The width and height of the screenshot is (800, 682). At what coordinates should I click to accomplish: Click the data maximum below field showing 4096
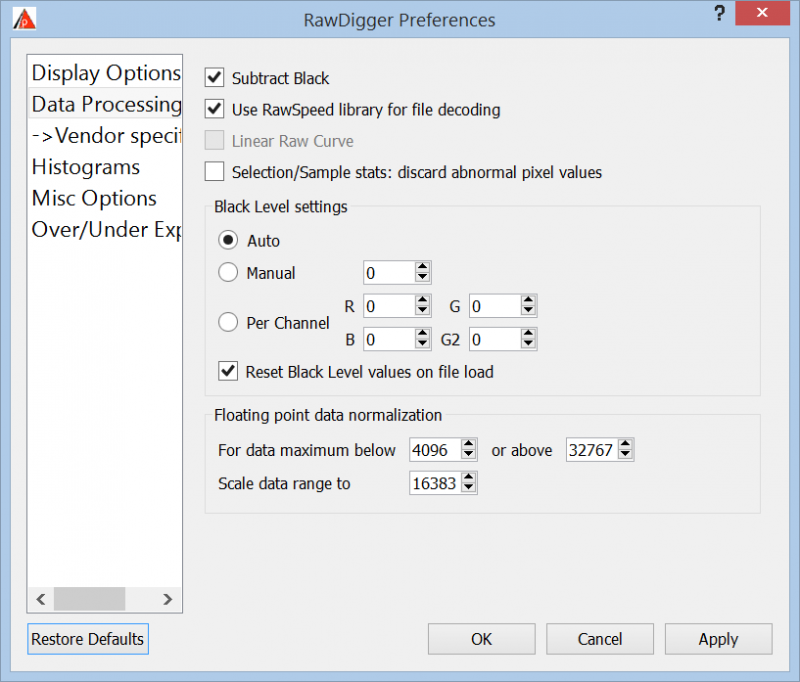point(436,450)
